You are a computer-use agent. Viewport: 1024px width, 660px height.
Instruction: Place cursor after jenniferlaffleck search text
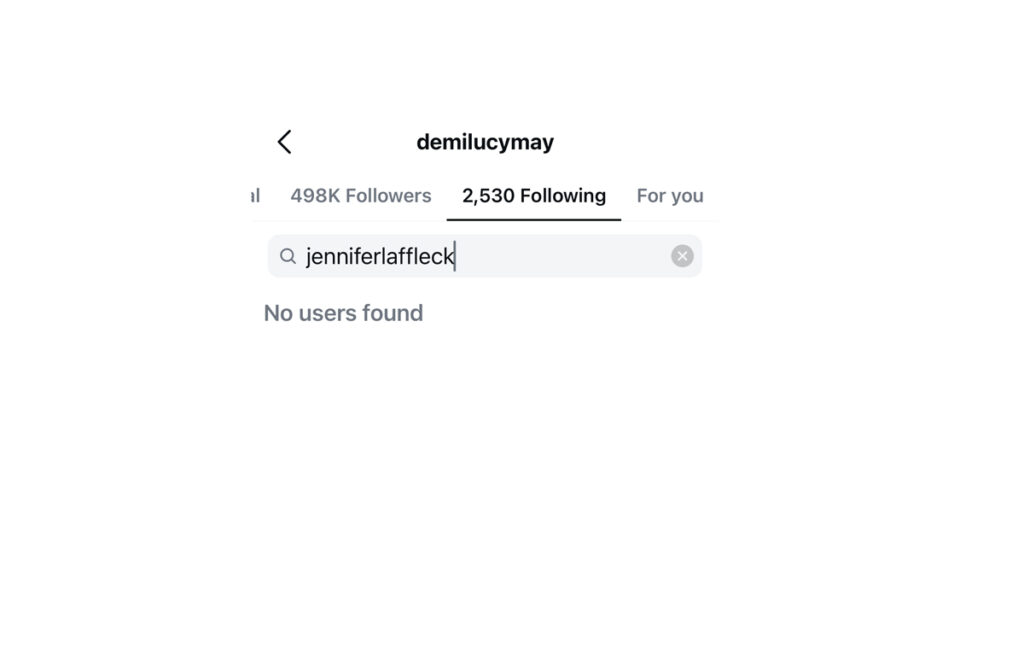coord(456,257)
